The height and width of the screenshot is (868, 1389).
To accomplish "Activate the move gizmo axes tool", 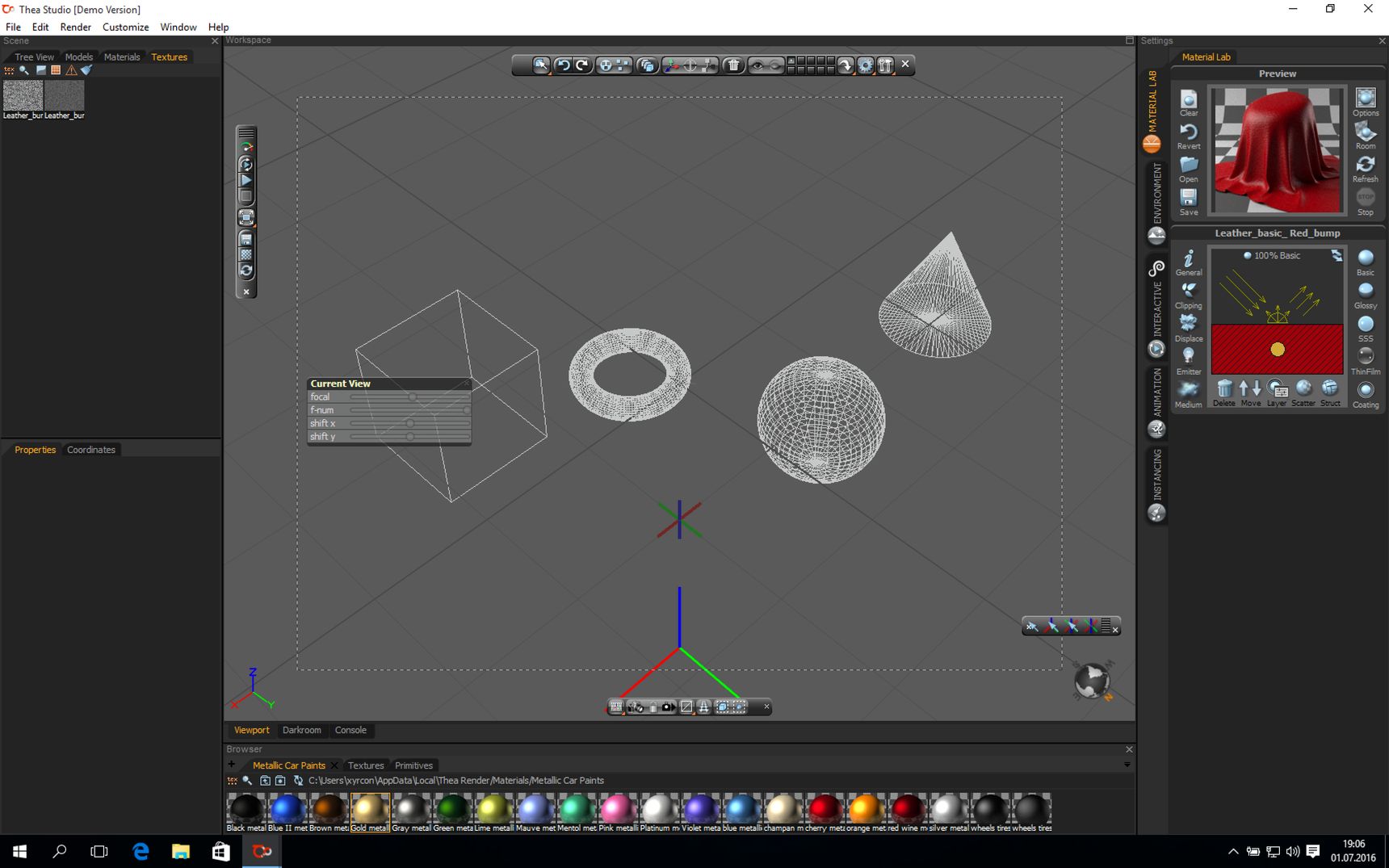I will 672,65.
